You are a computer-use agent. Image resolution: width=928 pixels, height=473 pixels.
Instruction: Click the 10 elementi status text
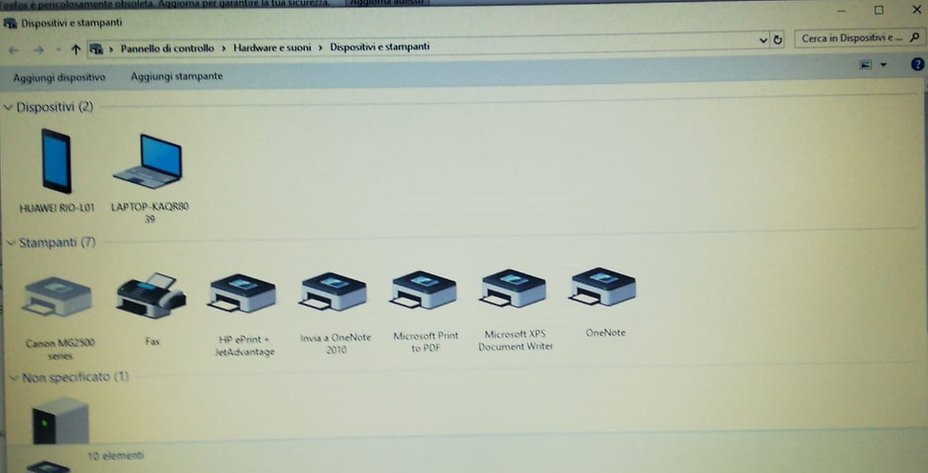(116, 456)
